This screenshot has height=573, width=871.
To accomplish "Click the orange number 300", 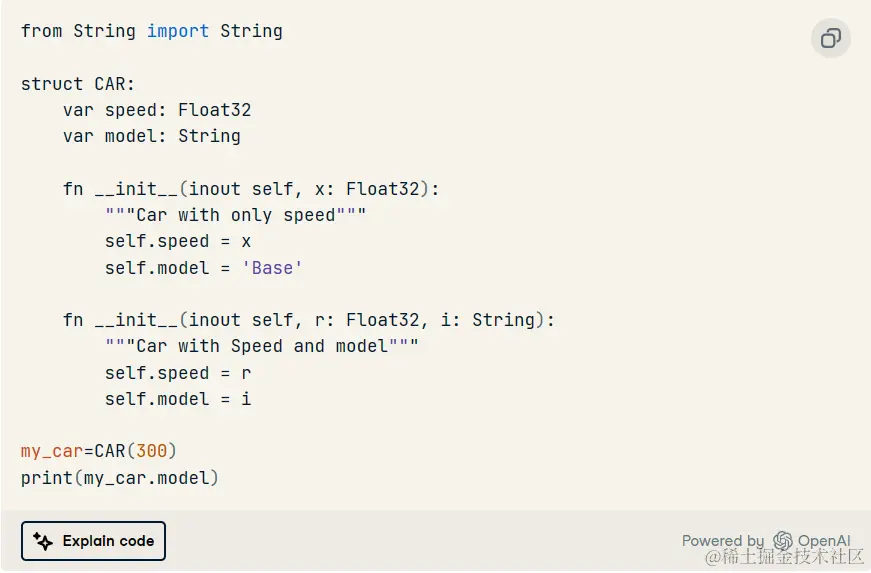I will pos(152,451).
